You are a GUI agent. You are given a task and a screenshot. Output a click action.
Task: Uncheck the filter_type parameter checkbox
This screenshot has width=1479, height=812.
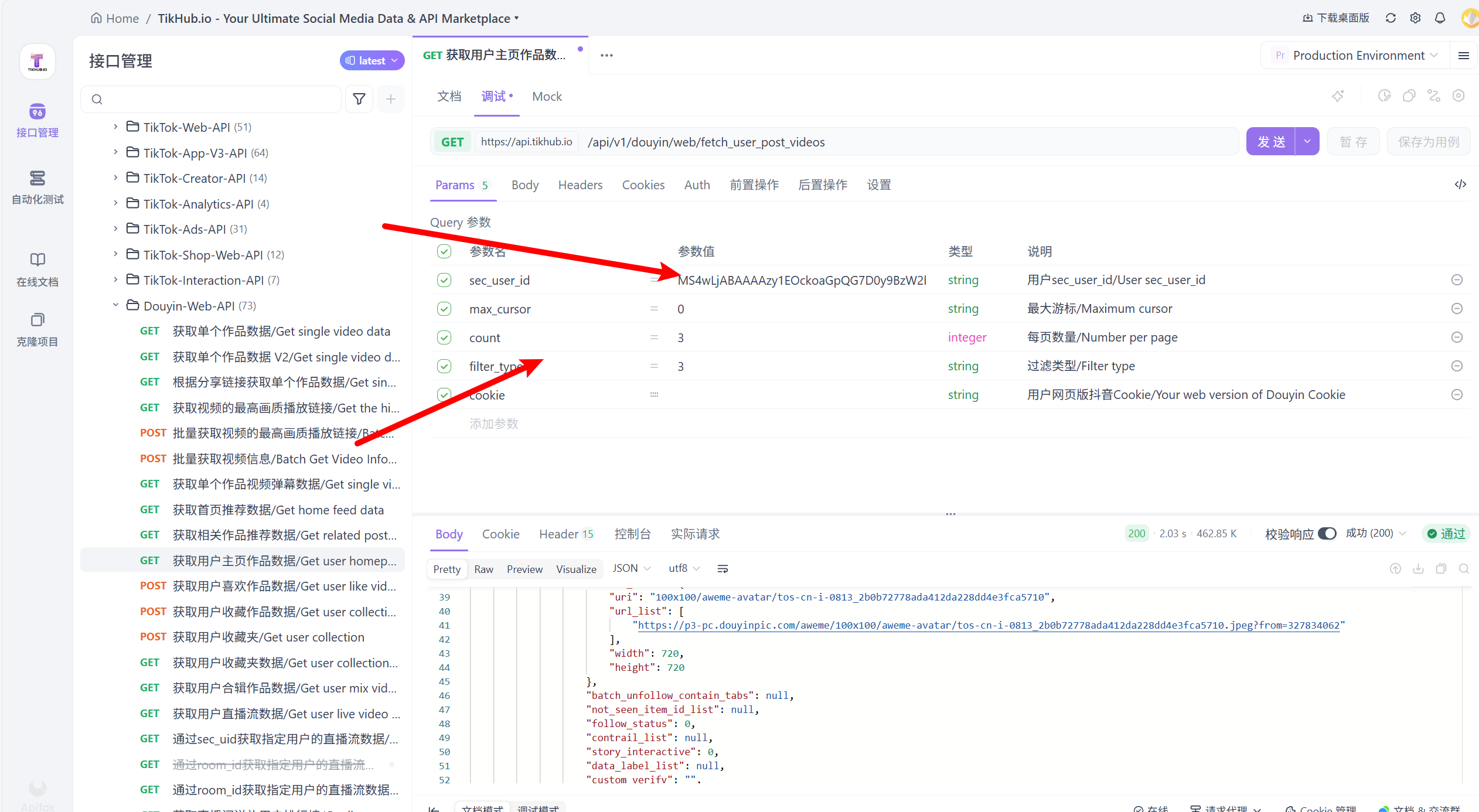click(x=444, y=366)
